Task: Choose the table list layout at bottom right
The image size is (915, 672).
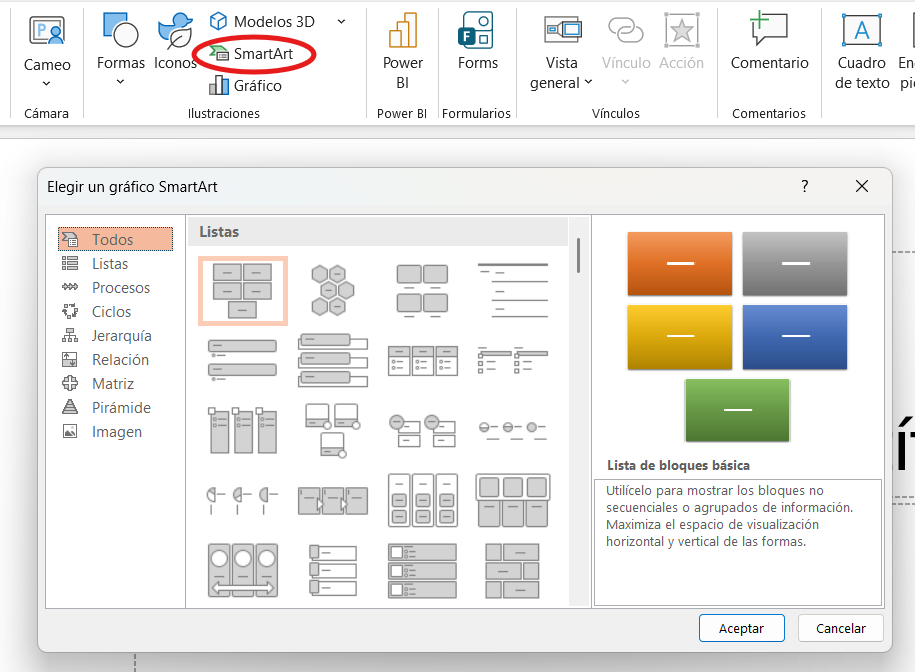Action: [x=512, y=570]
